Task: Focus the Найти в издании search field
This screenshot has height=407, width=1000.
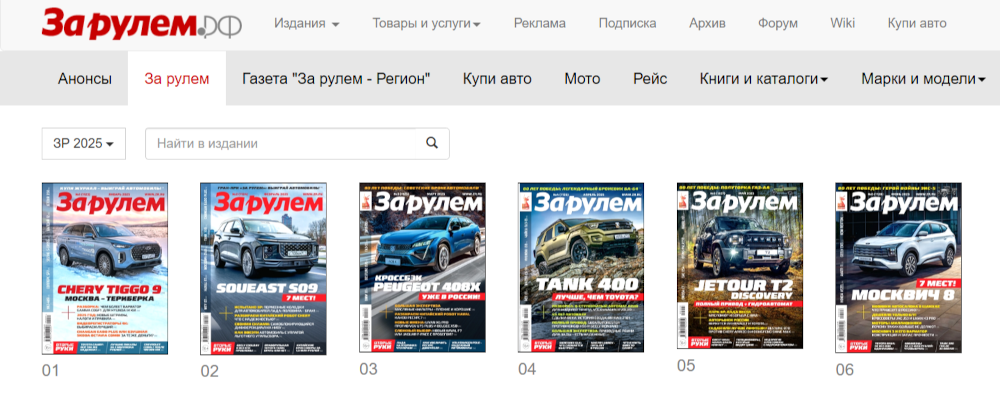Action: pyautogui.click(x=281, y=144)
